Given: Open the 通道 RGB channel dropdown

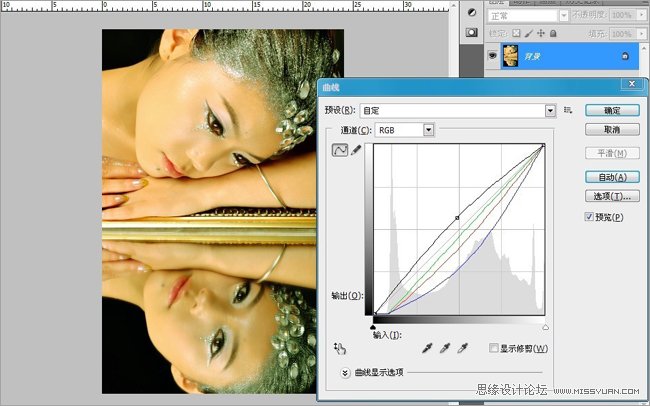Looking at the screenshot, I should pyautogui.click(x=429, y=129).
